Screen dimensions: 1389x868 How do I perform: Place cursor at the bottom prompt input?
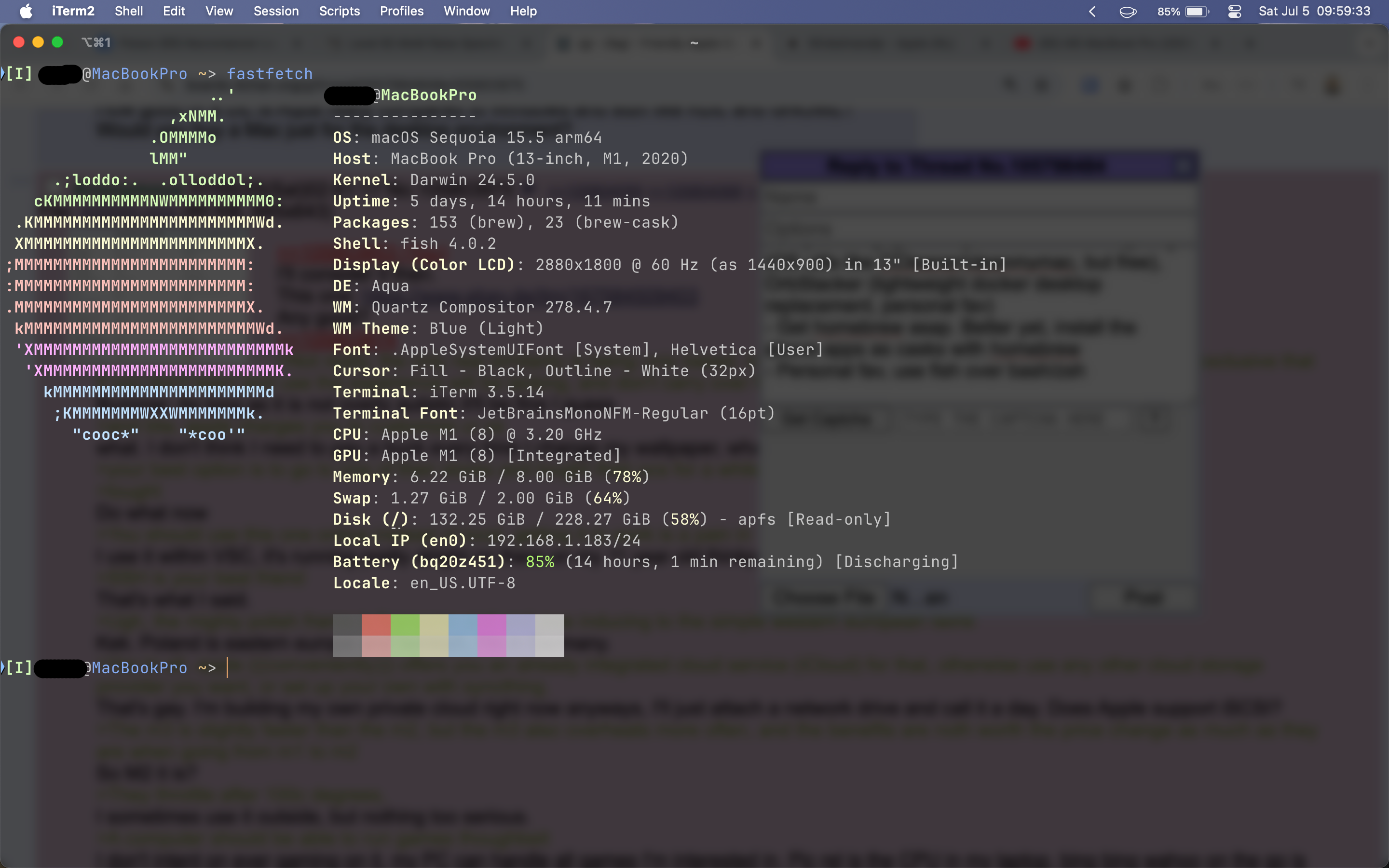click(x=227, y=668)
